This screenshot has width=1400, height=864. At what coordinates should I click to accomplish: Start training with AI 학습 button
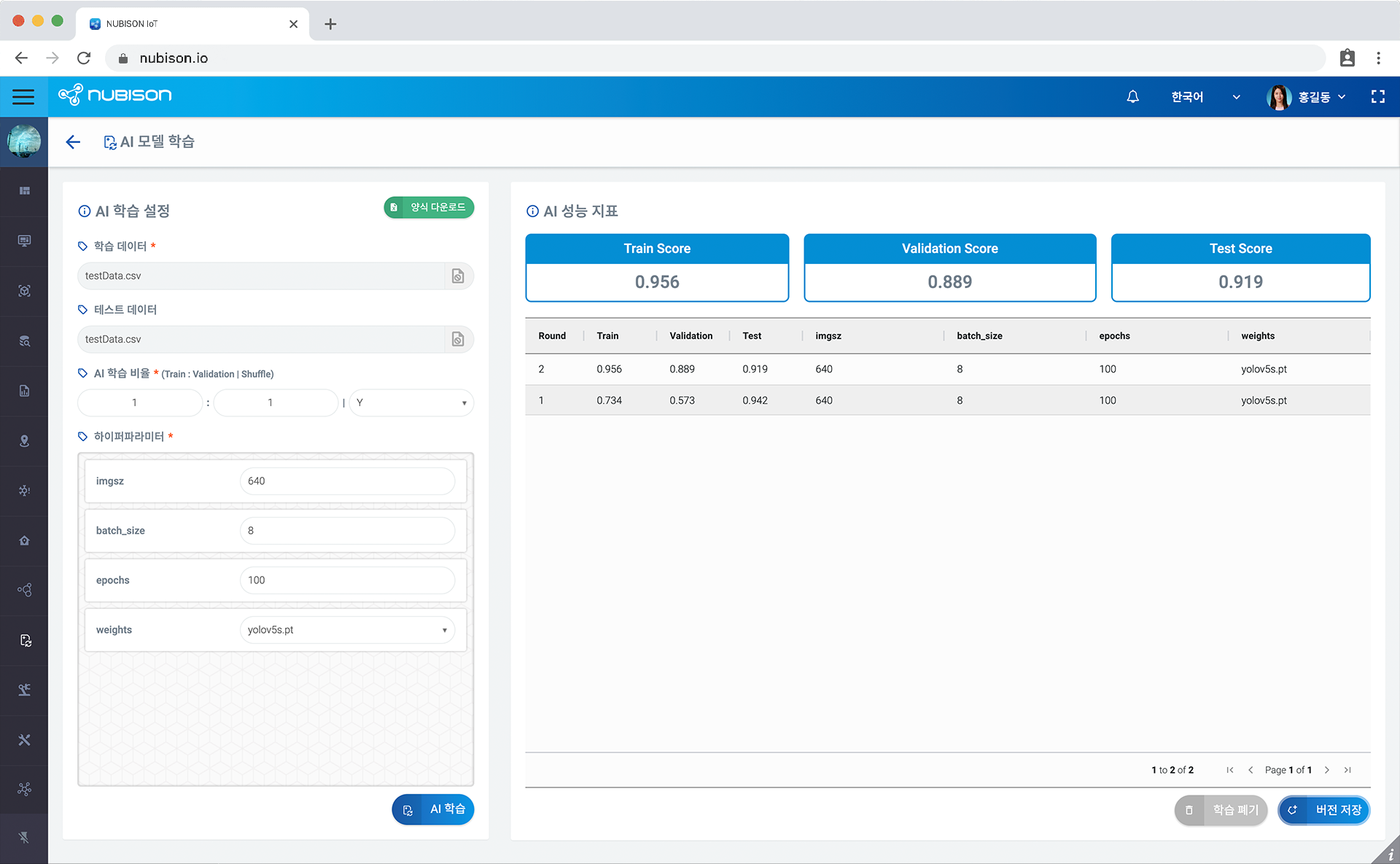click(433, 809)
